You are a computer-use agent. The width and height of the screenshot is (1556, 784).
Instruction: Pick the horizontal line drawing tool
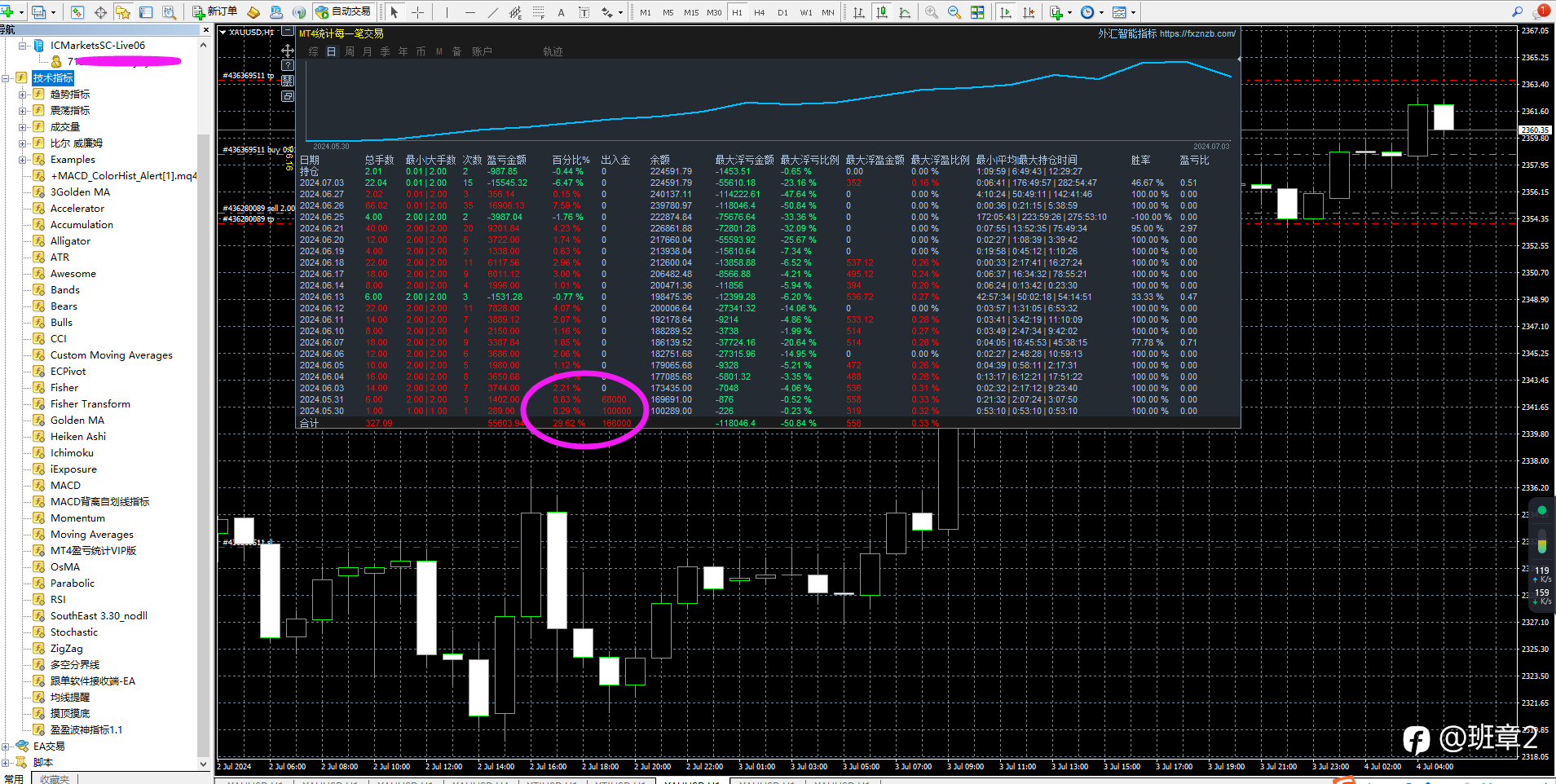click(x=469, y=12)
